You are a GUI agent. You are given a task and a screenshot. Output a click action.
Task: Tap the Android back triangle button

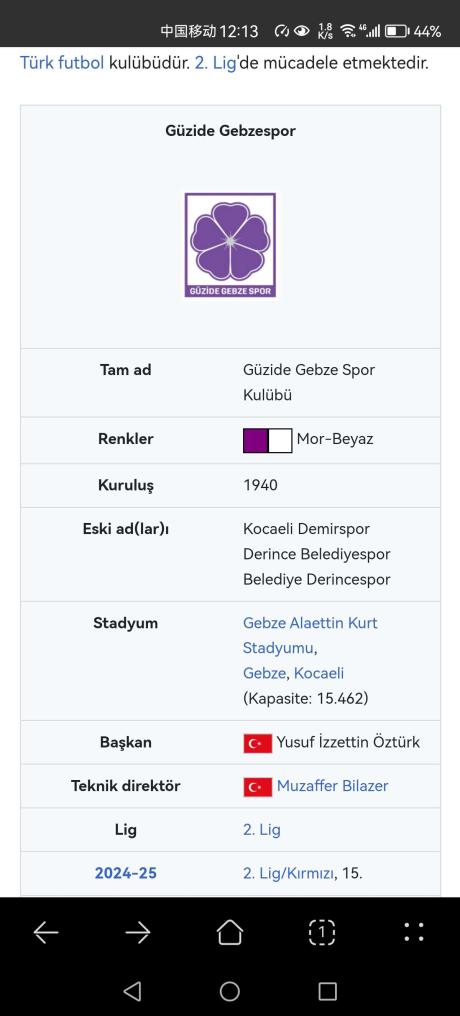point(132,991)
